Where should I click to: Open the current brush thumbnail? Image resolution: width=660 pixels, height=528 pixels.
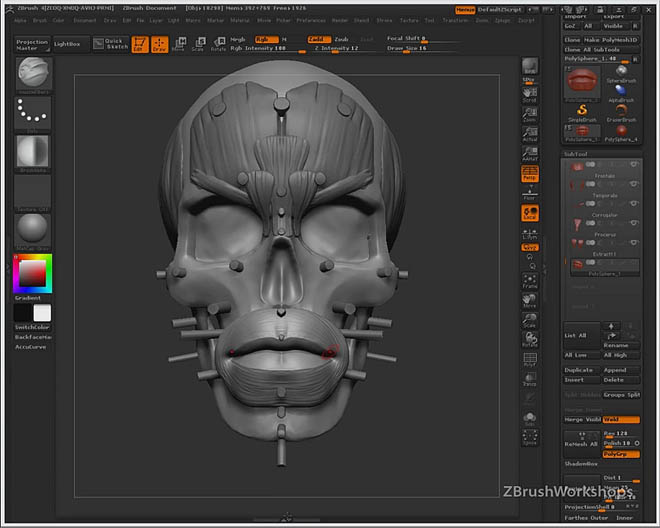pyautogui.click(x=34, y=75)
